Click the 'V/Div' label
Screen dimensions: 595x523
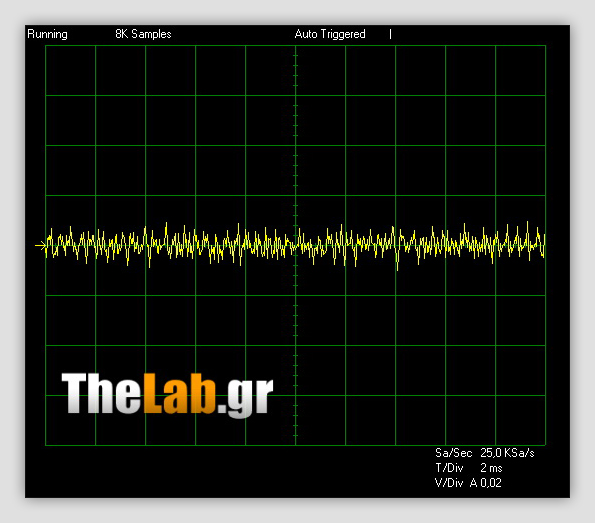pyautogui.click(x=449, y=483)
